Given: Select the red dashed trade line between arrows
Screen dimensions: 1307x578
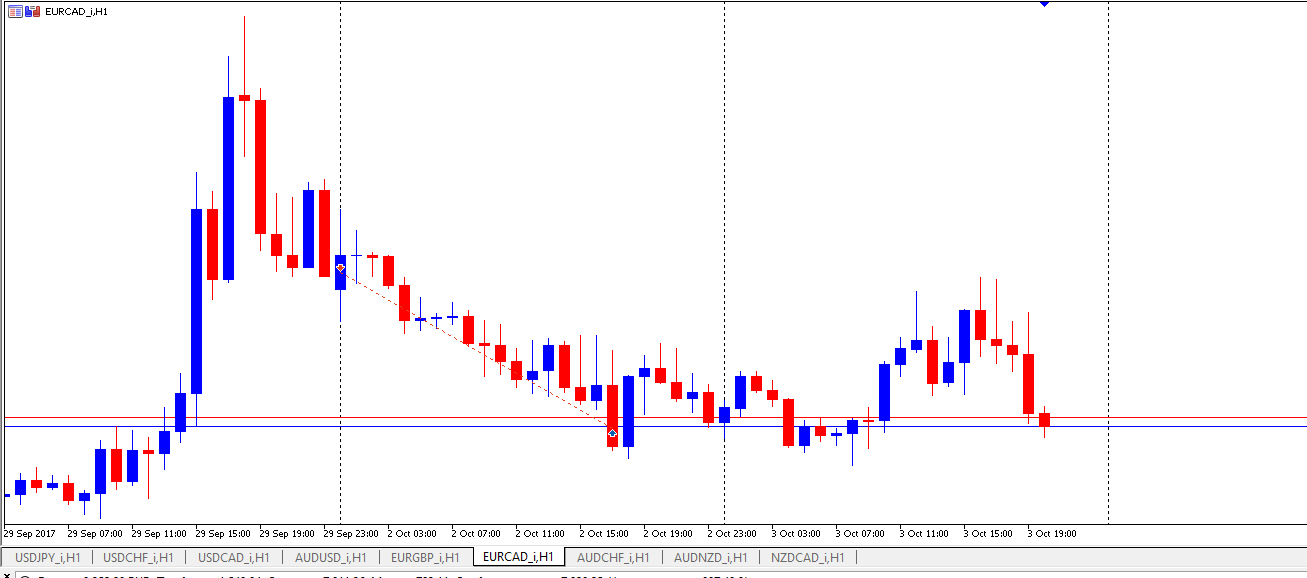Looking at the screenshot, I should click(476, 350).
